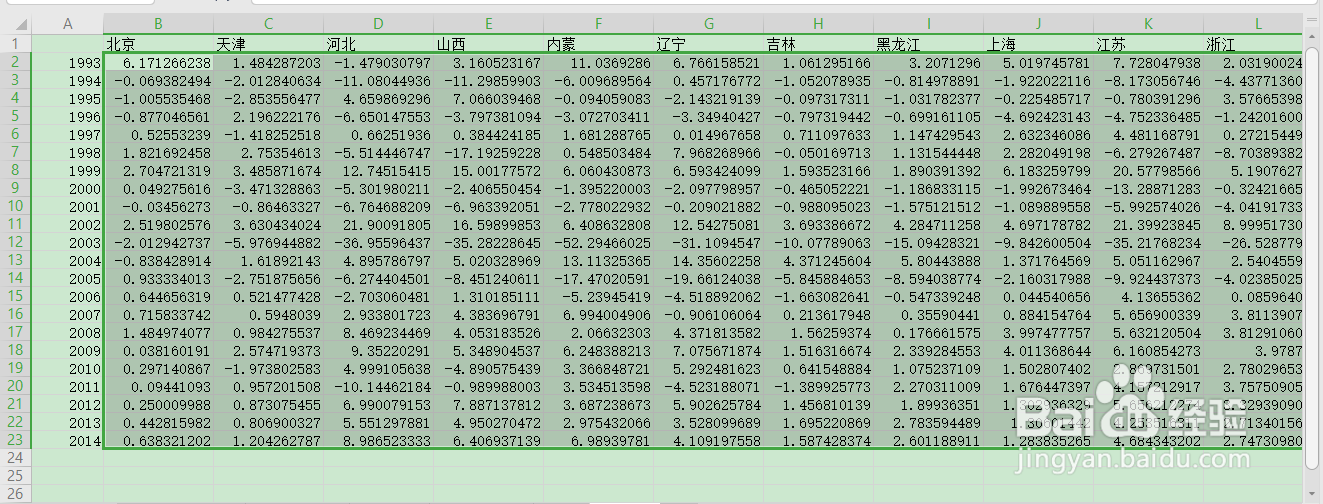Screen dimensions: 1323x504
Task: Click year cell 2000
Action: coord(67,188)
